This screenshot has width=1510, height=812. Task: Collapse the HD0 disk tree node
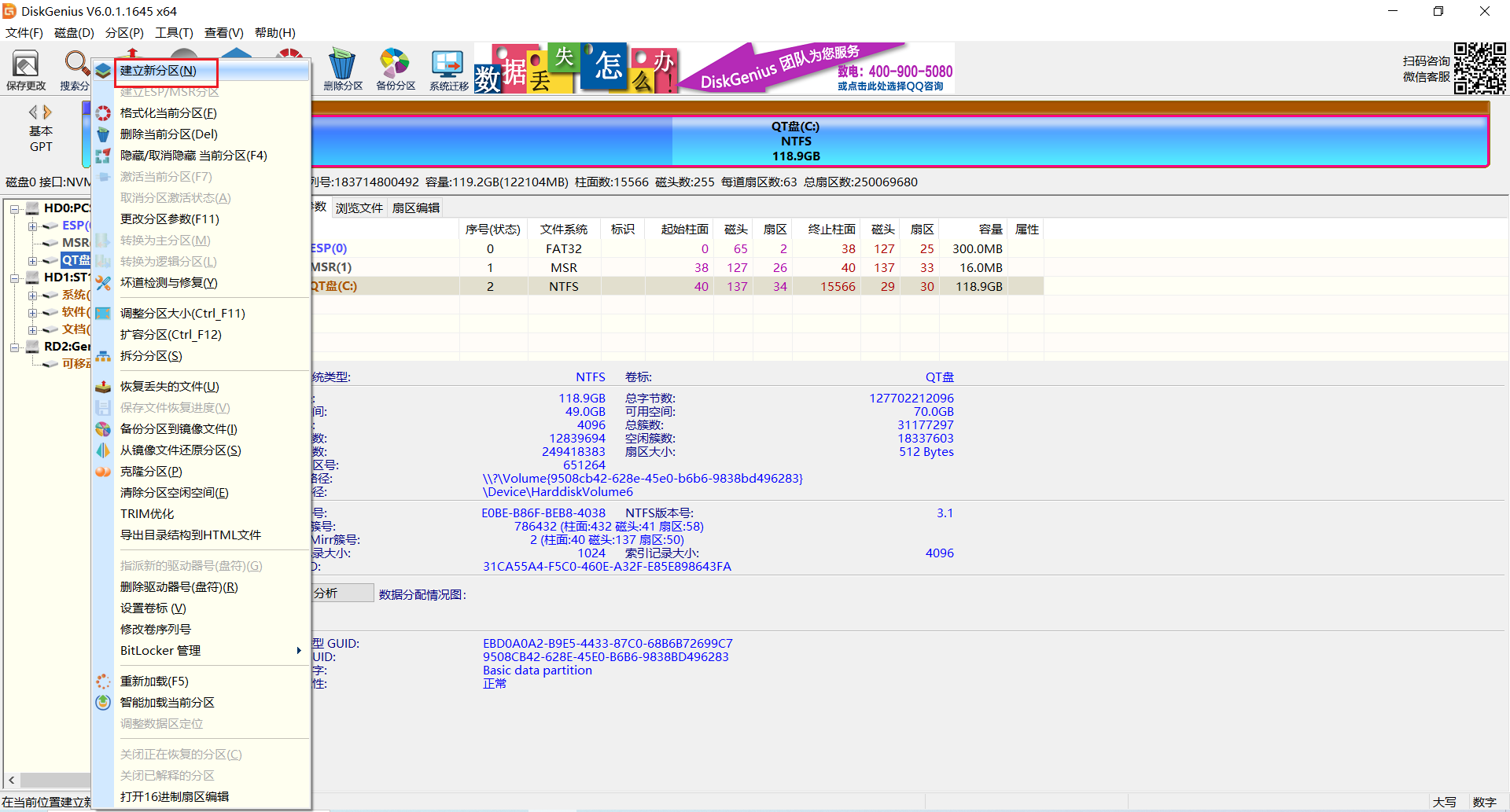pos(15,208)
